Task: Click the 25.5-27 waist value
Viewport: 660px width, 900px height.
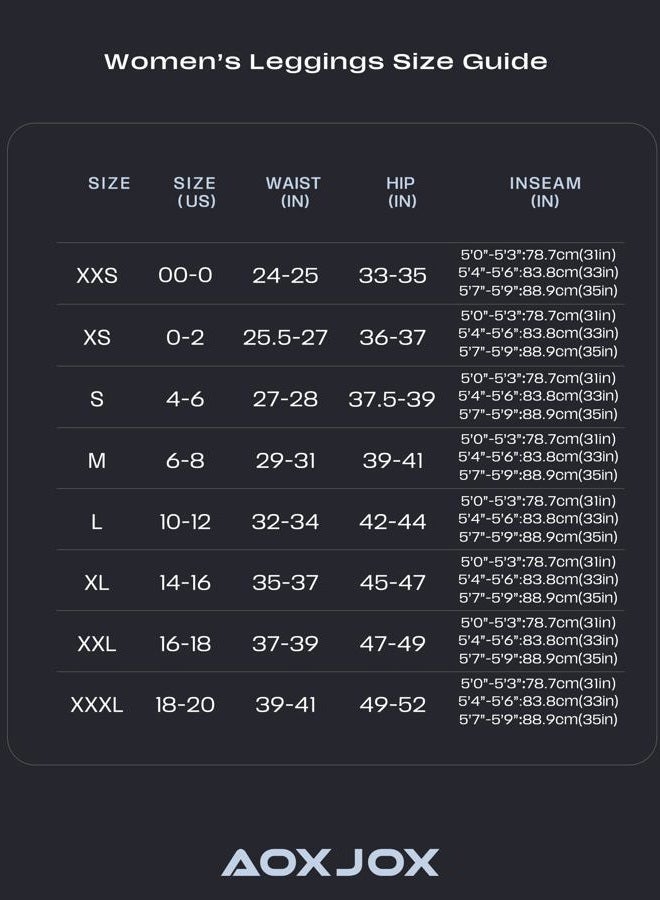Action: click(285, 337)
